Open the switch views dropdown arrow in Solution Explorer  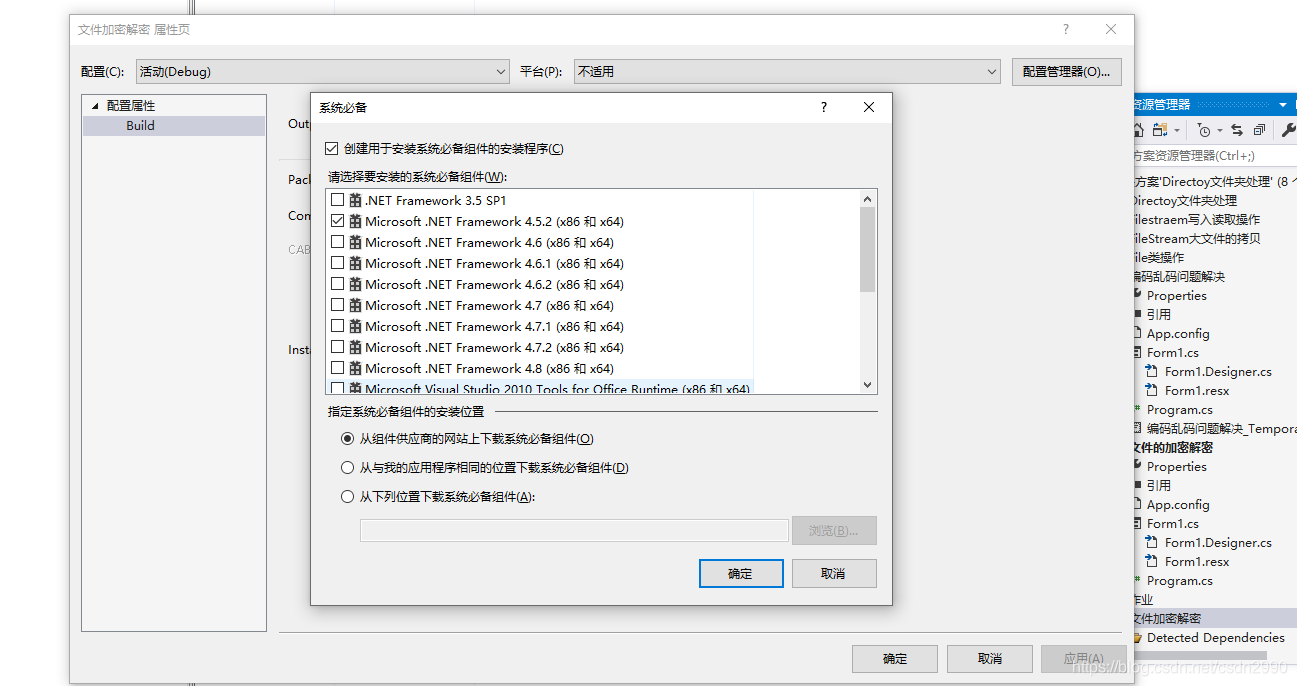click(x=1176, y=131)
